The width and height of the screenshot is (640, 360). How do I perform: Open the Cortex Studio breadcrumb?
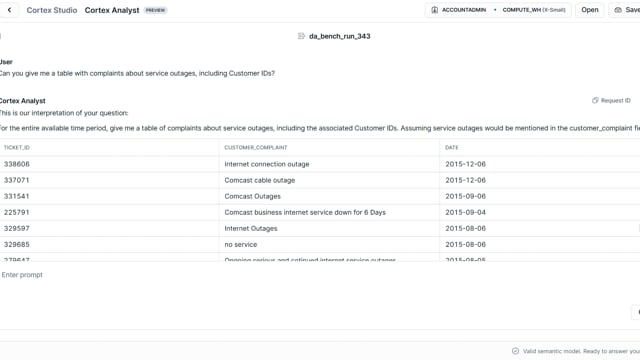[52, 10]
